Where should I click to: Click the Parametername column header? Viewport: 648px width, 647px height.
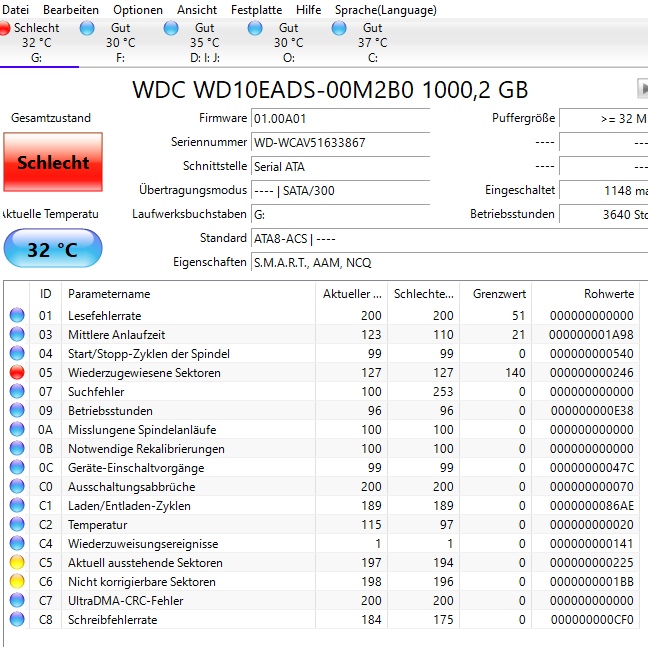[x=188, y=294]
